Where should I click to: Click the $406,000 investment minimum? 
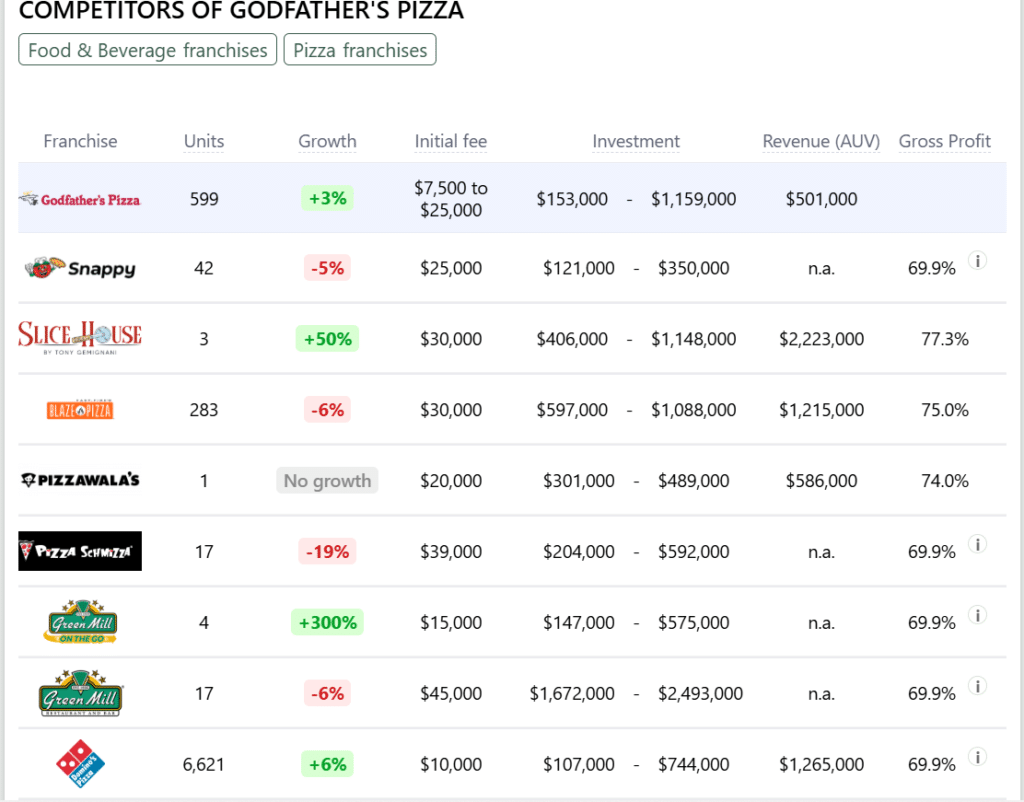pos(572,339)
